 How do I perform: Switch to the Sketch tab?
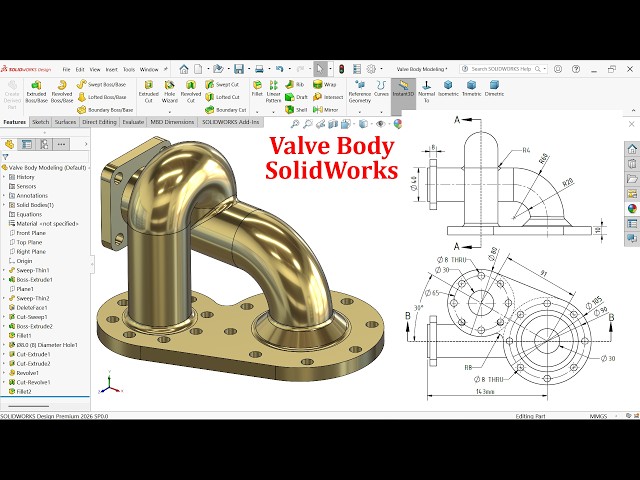pyautogui.click(x=40, y=122)
